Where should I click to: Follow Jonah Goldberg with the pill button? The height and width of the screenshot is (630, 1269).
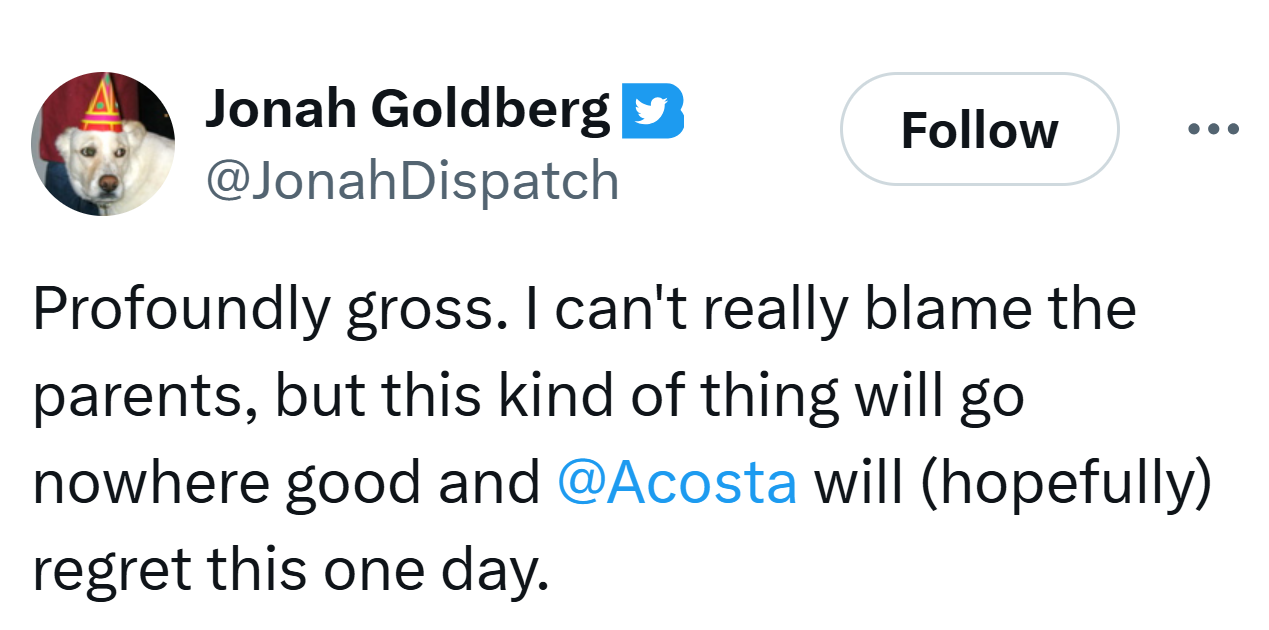tap(979, 130)
